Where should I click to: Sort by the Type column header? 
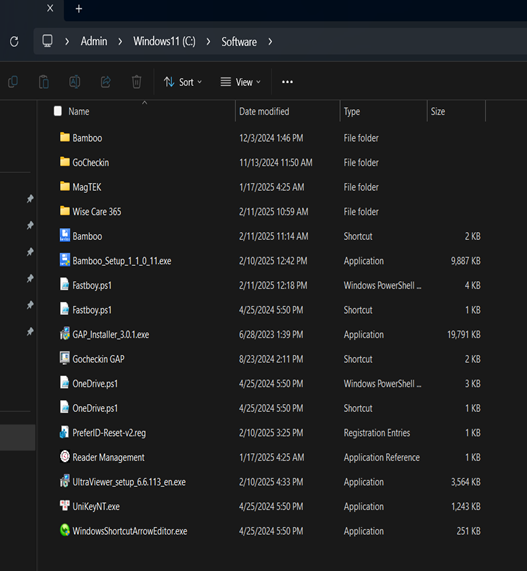click(352, 111)
